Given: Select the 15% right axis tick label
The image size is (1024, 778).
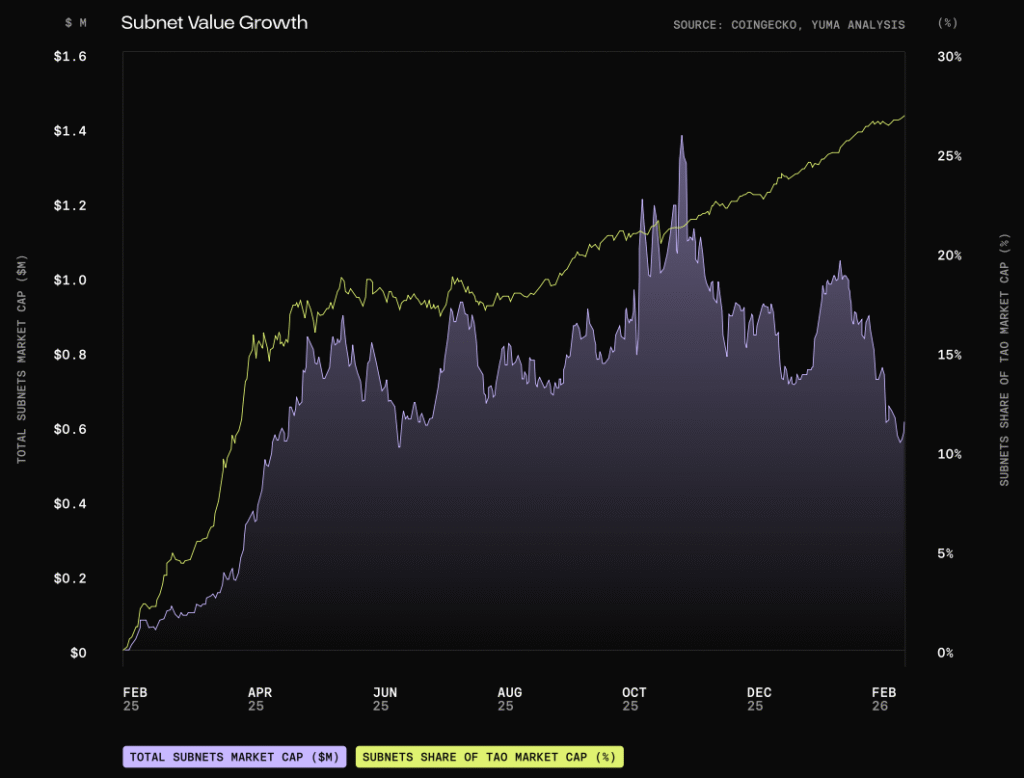Looking at the screenshot, I should (949, 355).
